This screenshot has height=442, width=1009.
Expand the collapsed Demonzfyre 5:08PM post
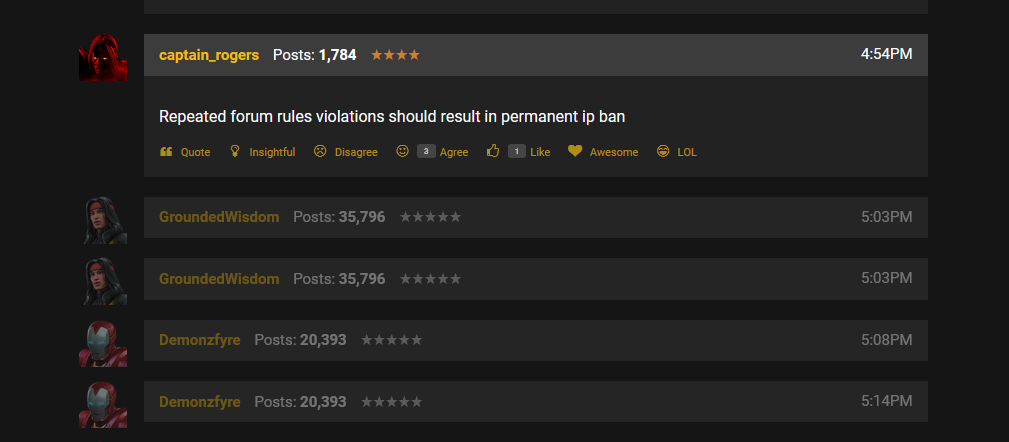(x=535, y=340)
